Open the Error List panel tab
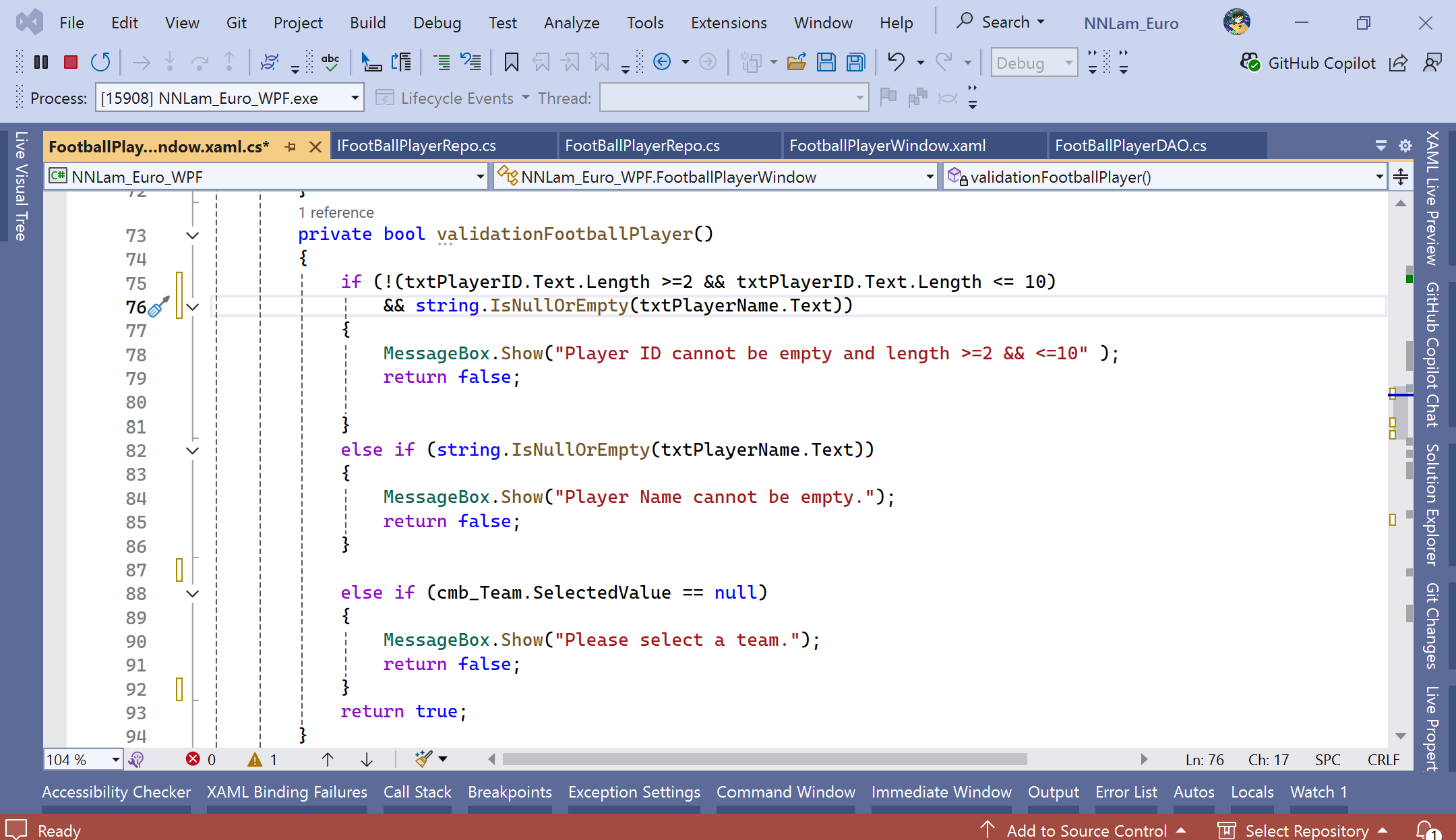 pyautogui.click(x=1126, y=792)
